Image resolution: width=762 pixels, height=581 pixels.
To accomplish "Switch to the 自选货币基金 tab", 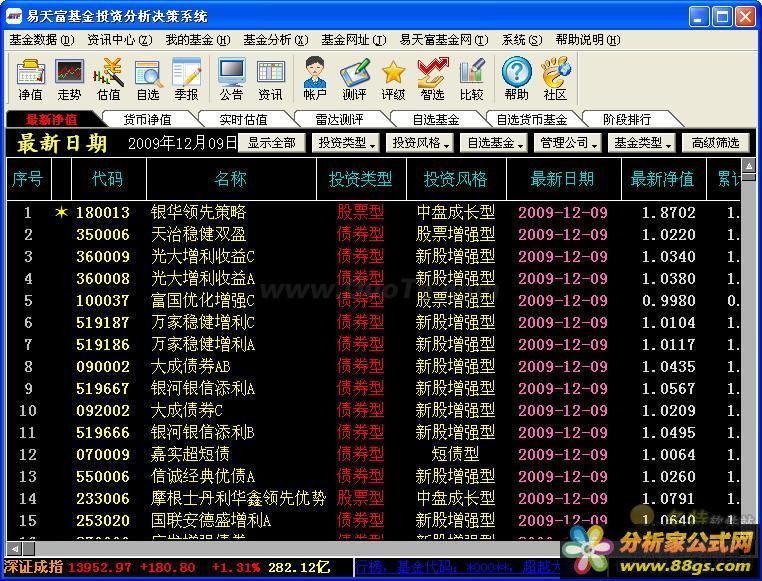I will click(532, 119).
